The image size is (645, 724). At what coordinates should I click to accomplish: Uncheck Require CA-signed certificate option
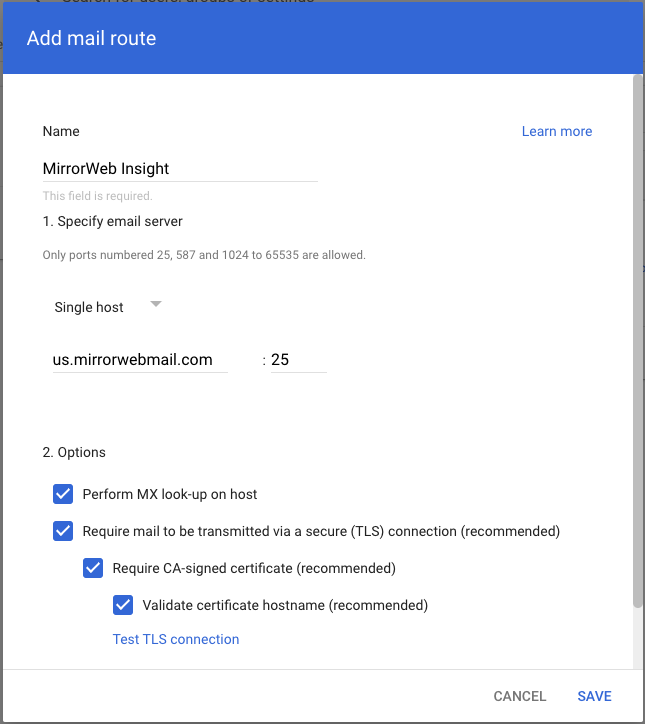93,568
